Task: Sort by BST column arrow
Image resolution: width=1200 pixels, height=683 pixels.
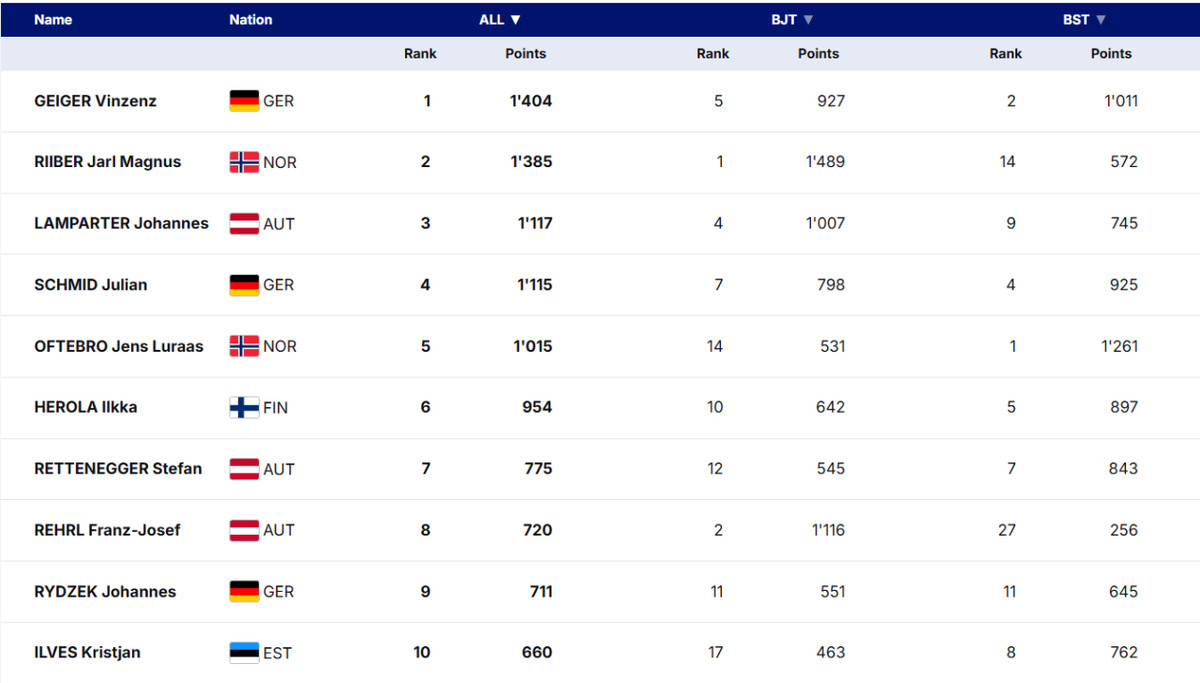Action: point(1101,20)
